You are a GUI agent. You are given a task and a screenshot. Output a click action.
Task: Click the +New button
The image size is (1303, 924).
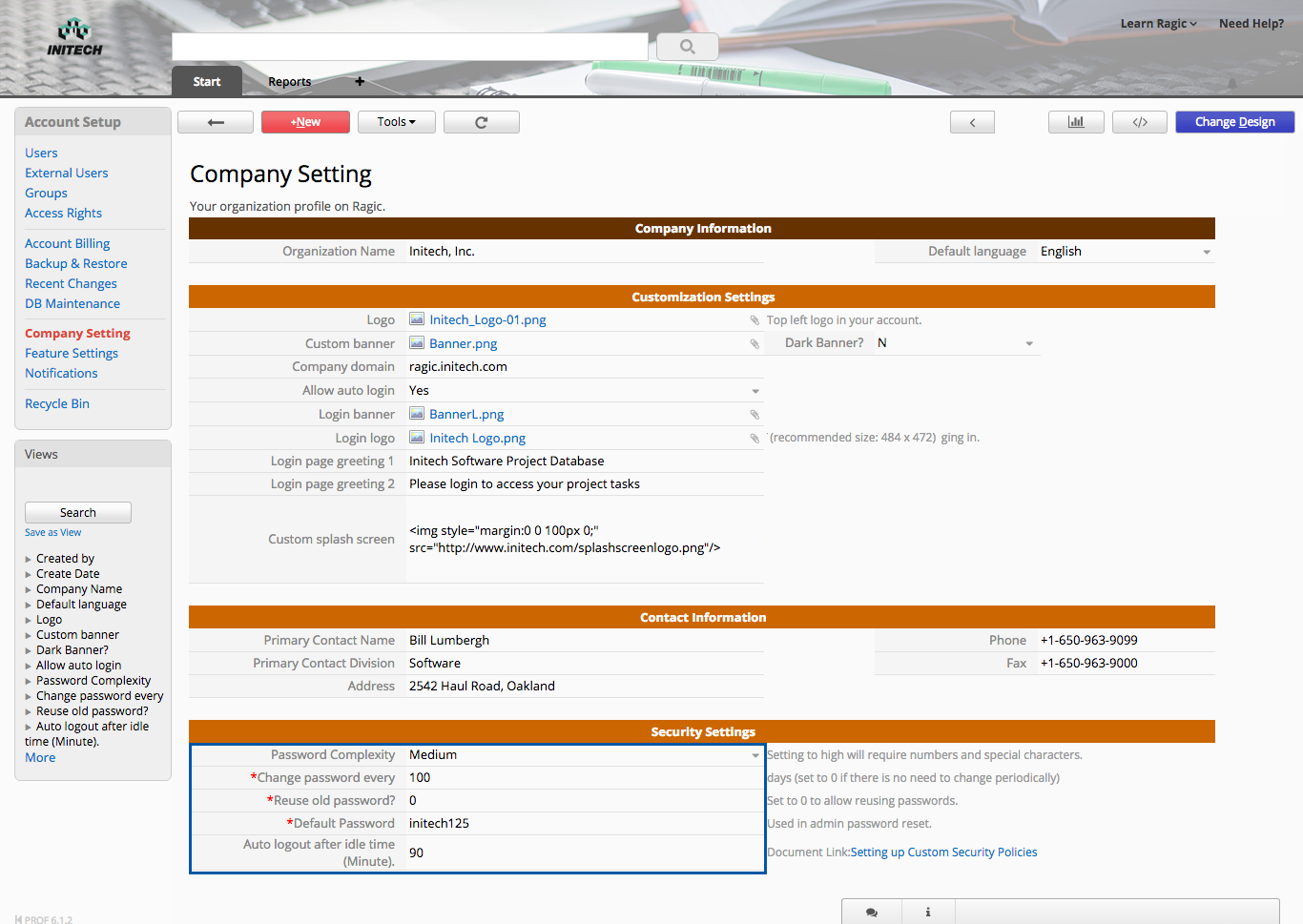pyautogui.click(x=305, y=122)
